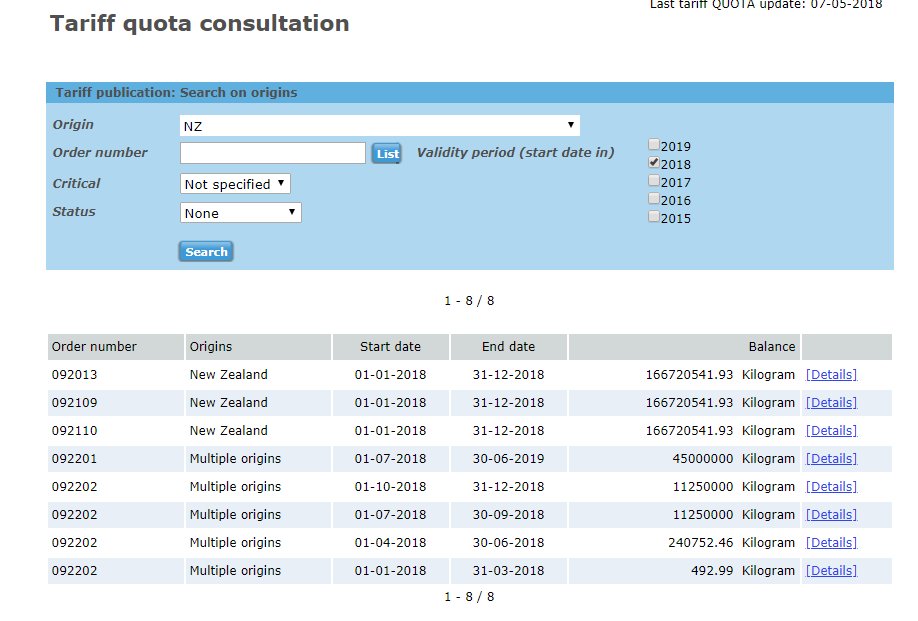Open Details for order 092013
Image resolution: width=918 pixels, height=621 pixels.
point(831,375)
